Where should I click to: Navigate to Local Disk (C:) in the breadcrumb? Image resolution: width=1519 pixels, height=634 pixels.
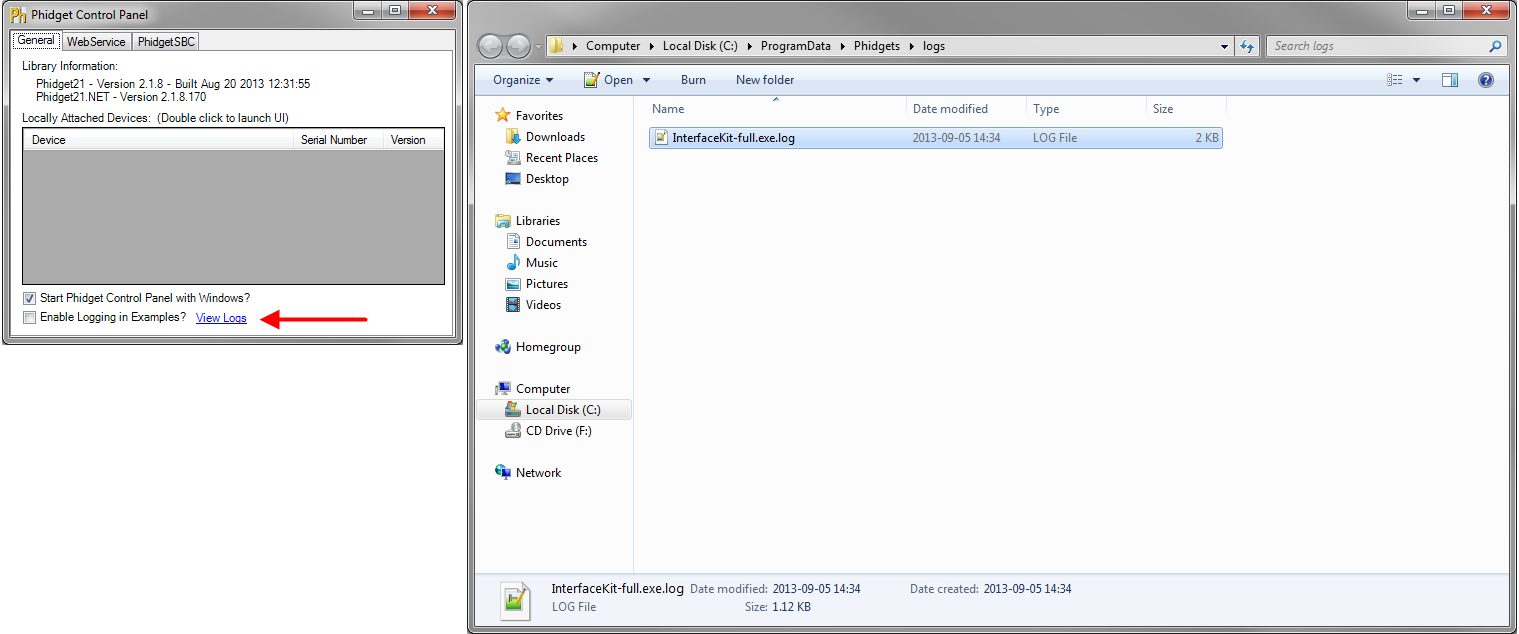coord(700,46)
